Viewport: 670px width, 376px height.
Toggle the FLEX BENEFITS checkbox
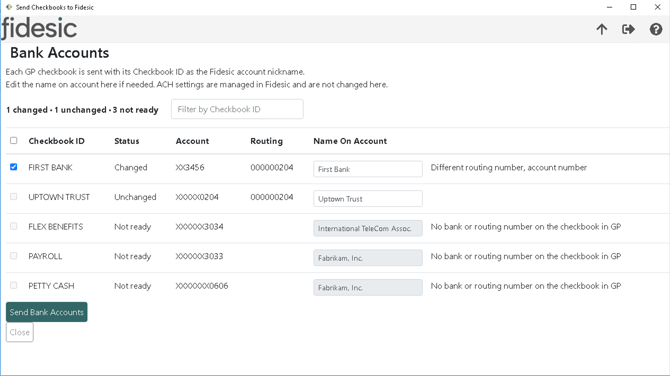click(14, 226)
